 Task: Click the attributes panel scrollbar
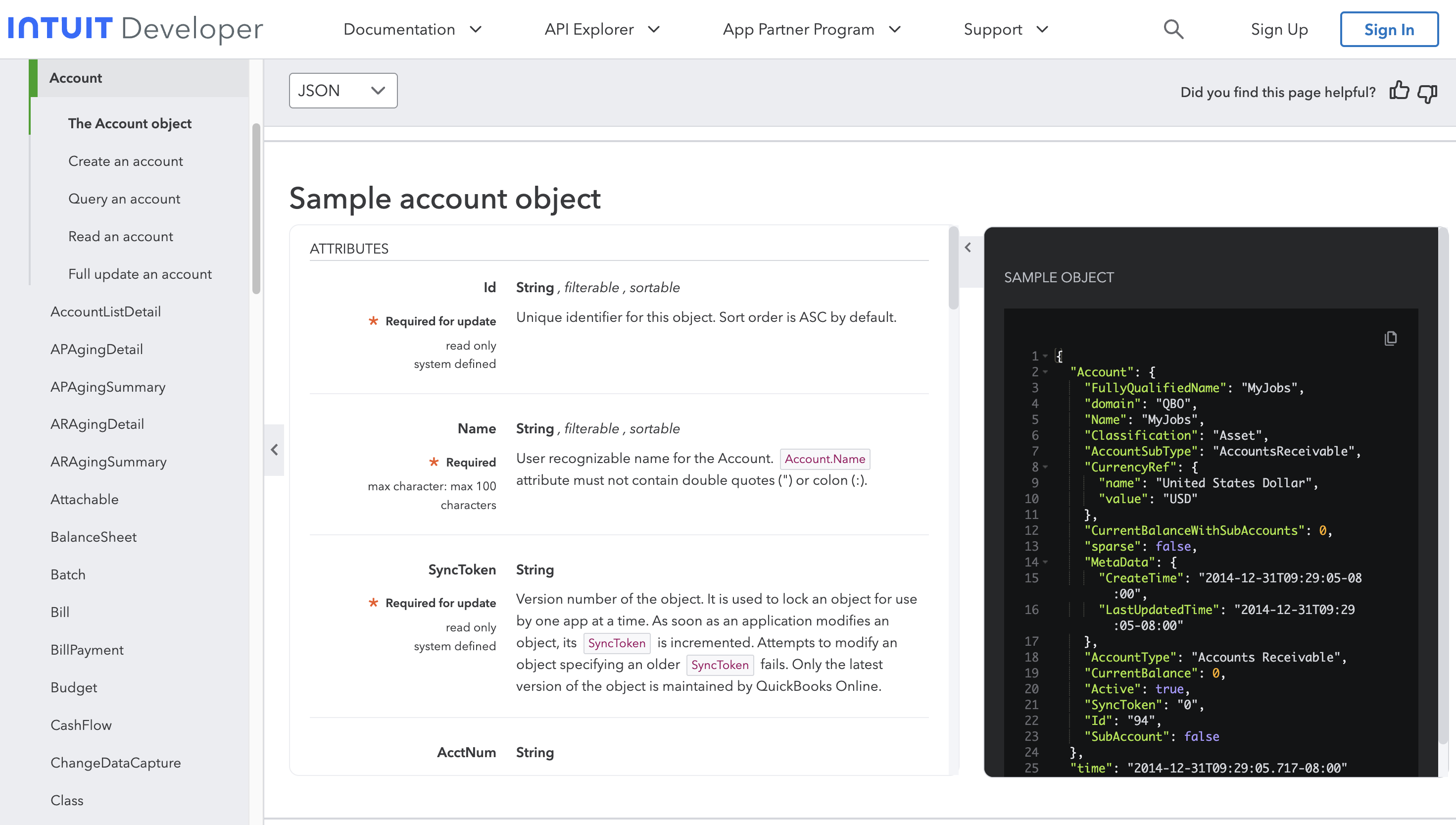(953, 267)
